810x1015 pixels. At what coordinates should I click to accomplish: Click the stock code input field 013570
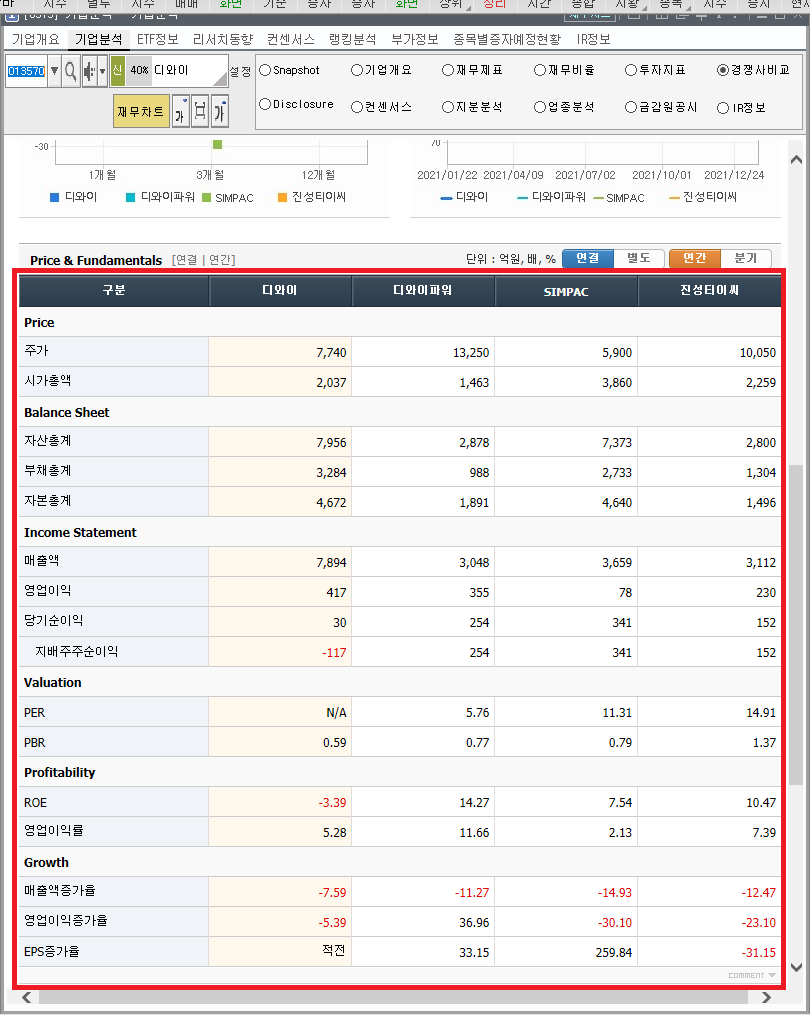27,71
